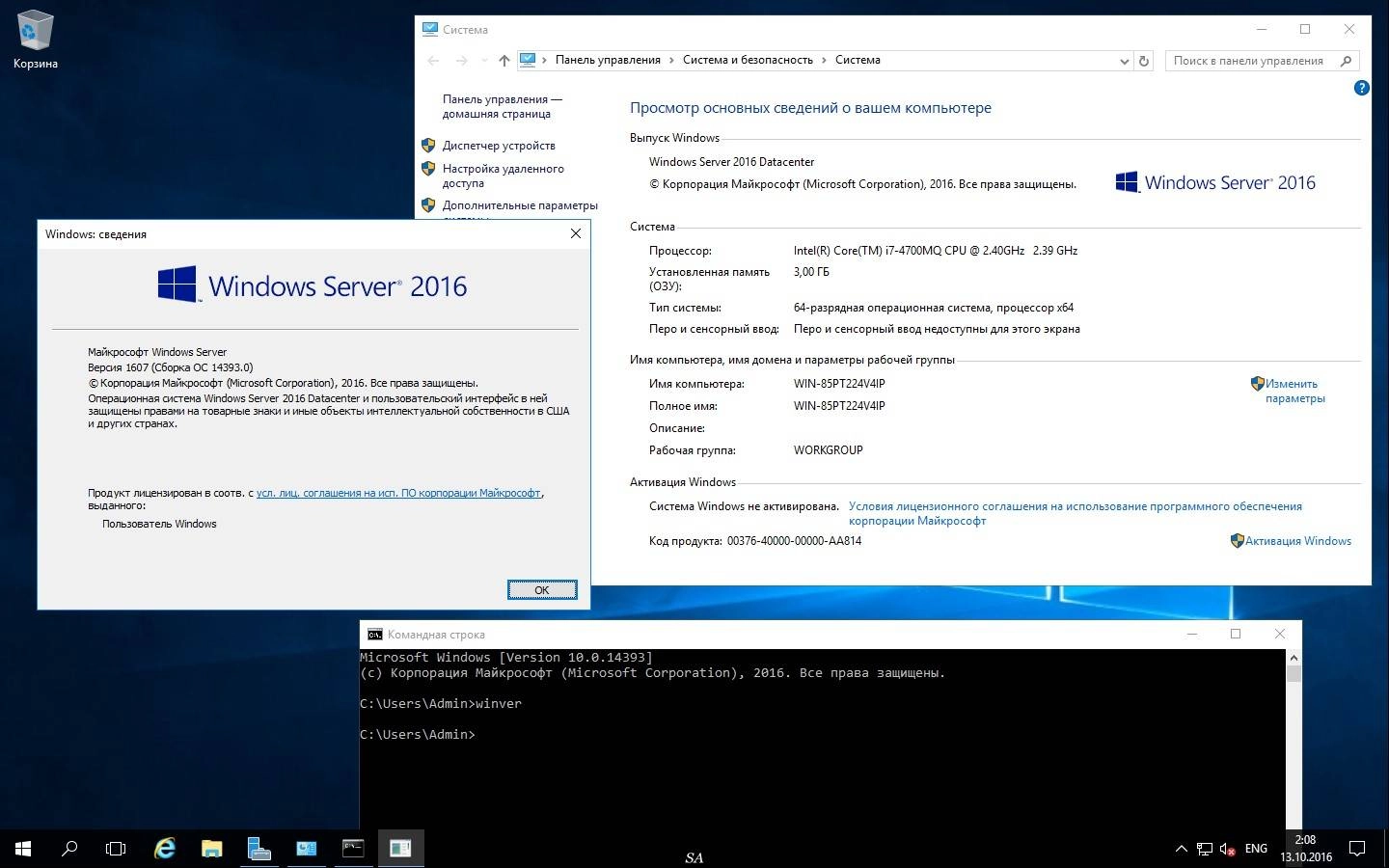Open 'Диспетчер устройств' link

click(x=499, y=146)
